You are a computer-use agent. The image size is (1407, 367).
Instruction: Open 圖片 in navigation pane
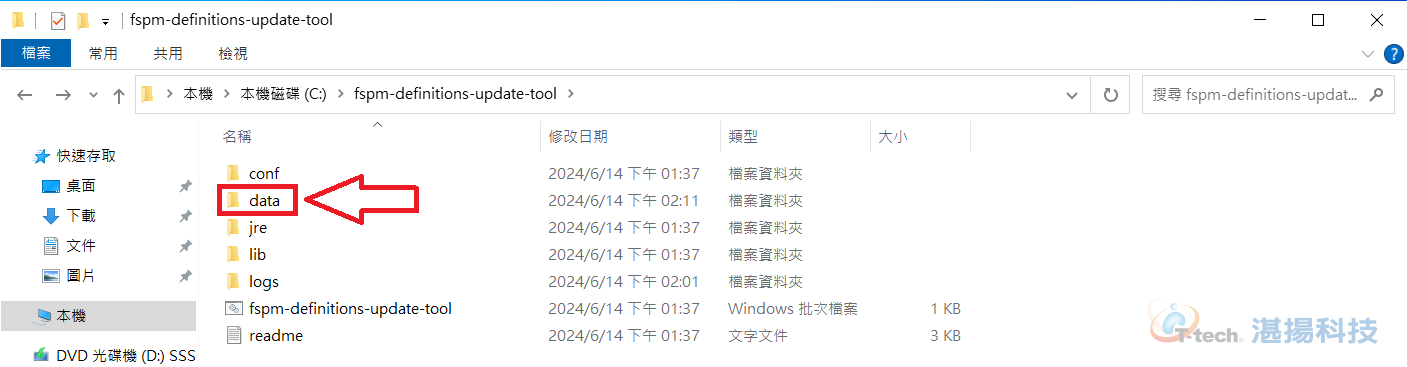pyautogui.click(x=81, y=275)
